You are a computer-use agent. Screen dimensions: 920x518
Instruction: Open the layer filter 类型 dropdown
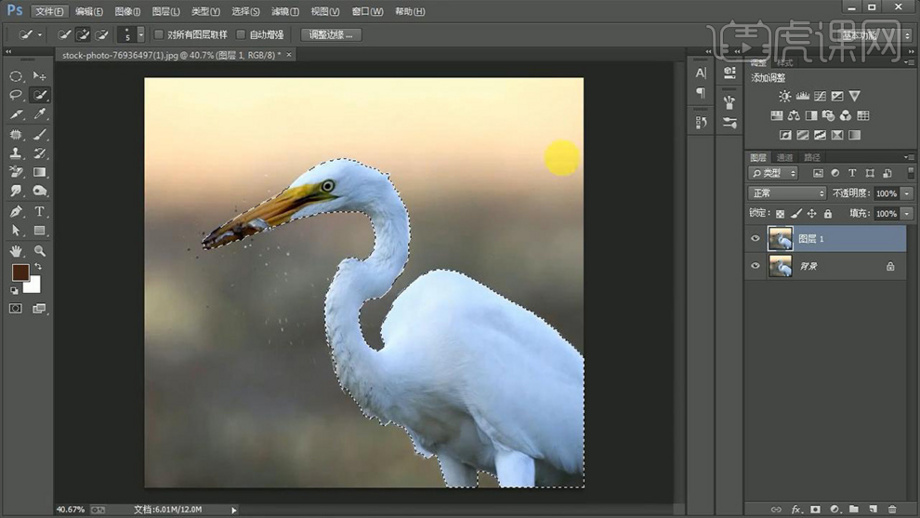point(774,174)
